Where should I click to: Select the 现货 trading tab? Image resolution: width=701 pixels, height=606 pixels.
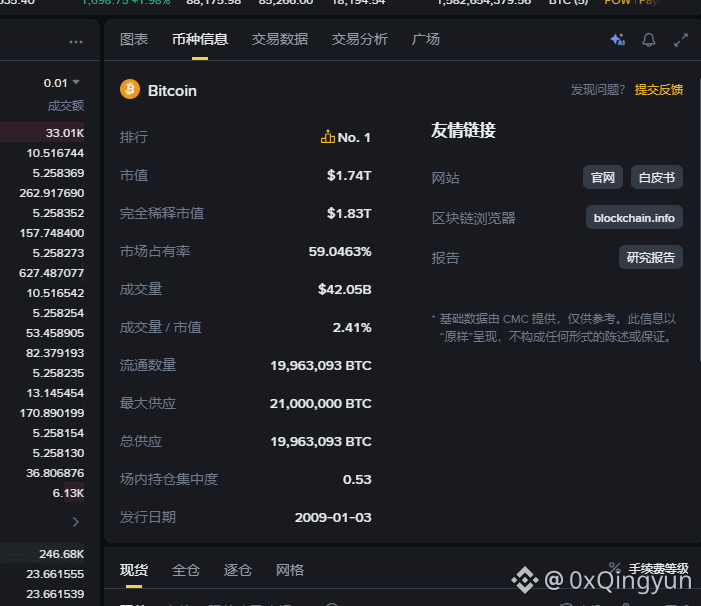(134, 570)
